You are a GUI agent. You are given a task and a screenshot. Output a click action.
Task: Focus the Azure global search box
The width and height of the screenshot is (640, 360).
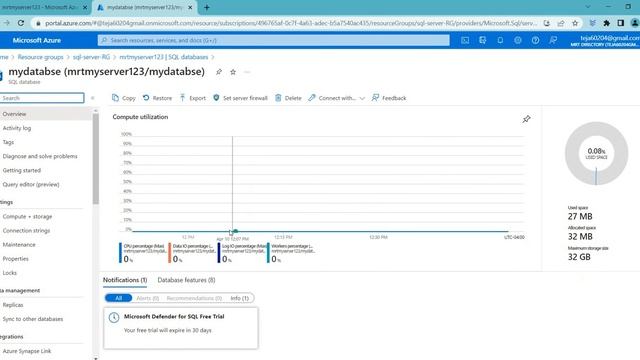click(273, 40)
